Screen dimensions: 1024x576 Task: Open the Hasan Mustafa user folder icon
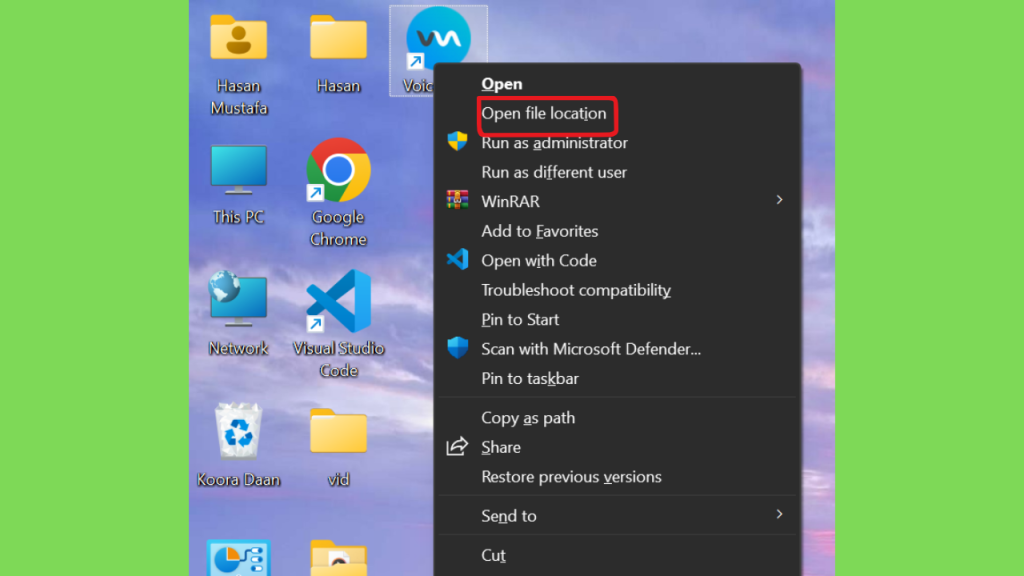238,39
